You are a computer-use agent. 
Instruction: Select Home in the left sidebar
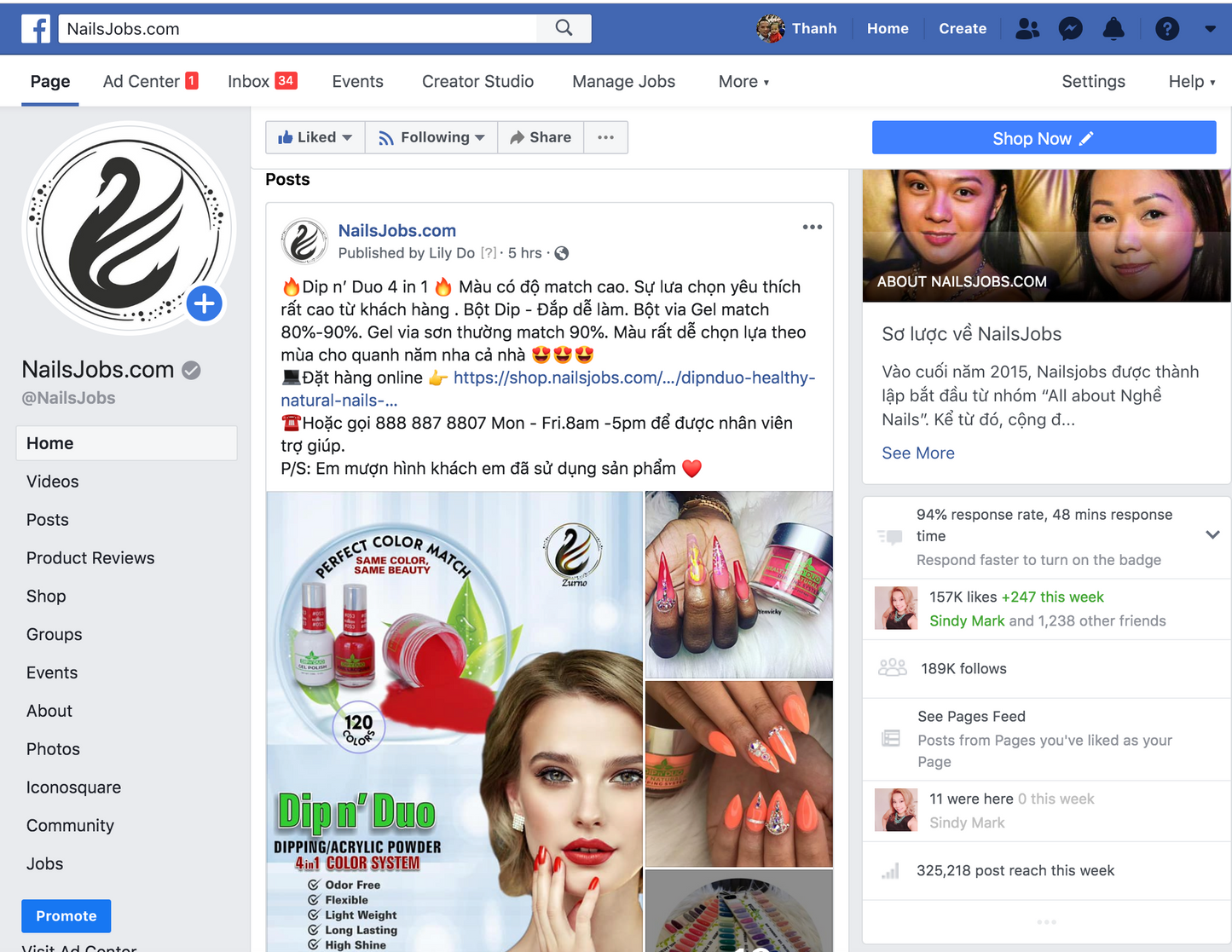pyautogui.click(x=126, y=443)
